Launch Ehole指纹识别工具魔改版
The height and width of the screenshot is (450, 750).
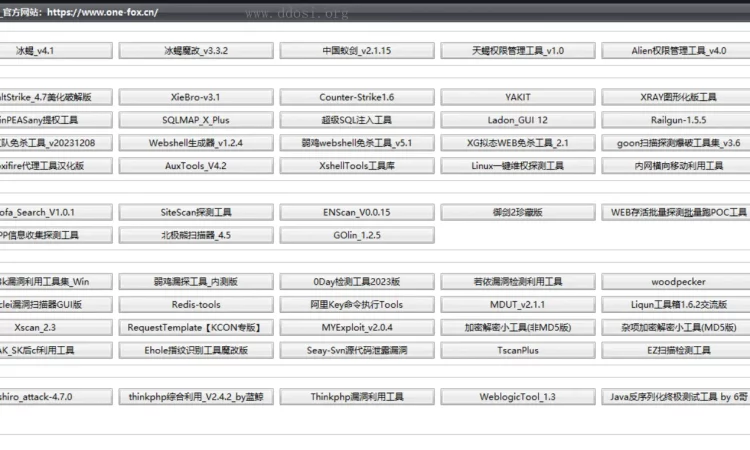pos(196,351)
